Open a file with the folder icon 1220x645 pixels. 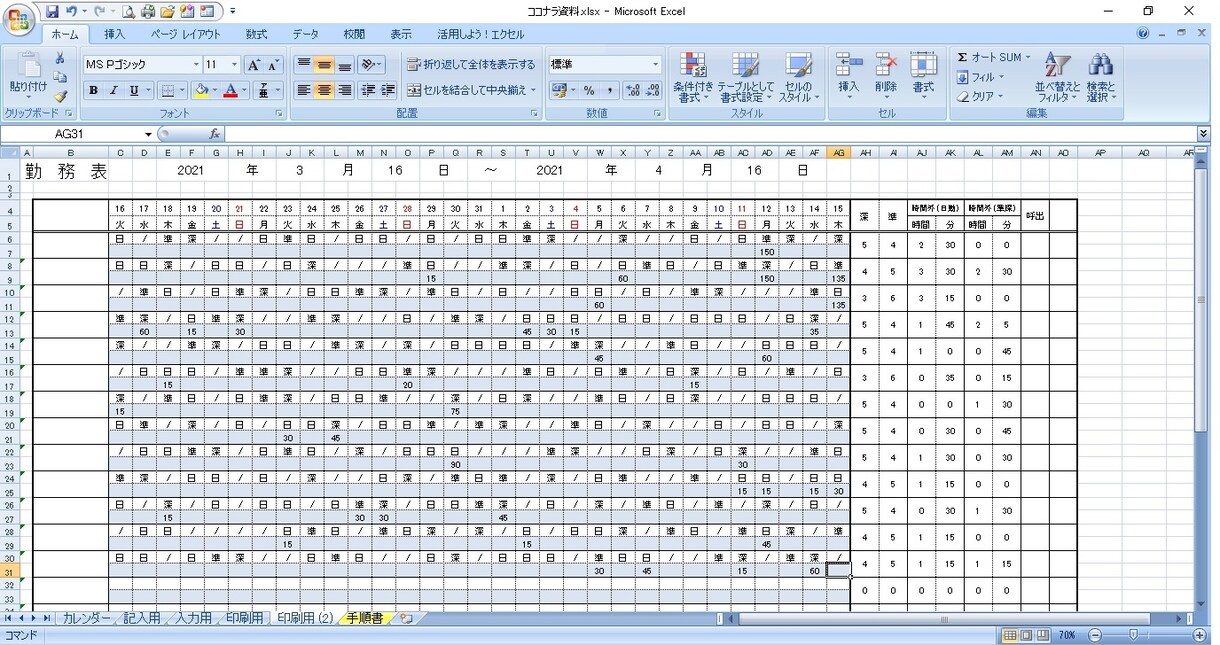167,12
